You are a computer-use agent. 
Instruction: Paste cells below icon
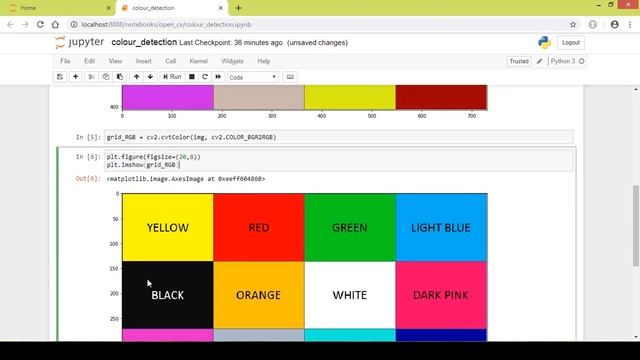(x=120, y=77)
